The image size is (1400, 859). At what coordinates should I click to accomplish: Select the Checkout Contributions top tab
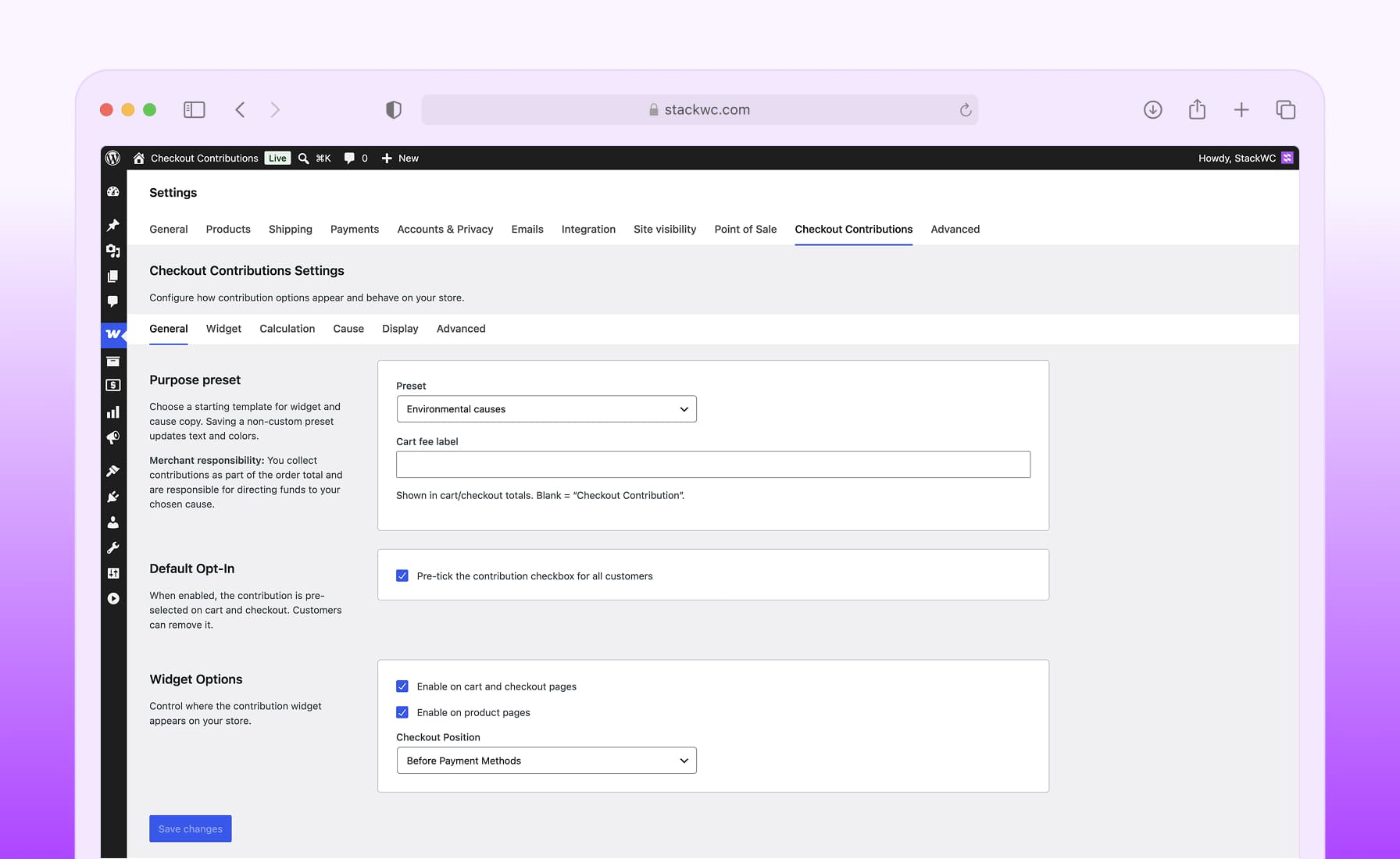(x=854, y=229)
